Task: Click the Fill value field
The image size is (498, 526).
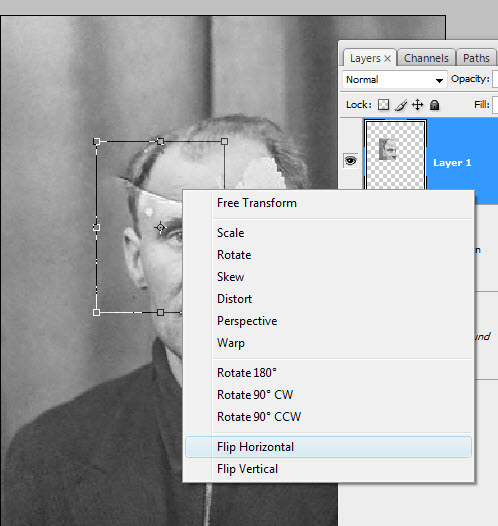Action: tap(495, 105)
